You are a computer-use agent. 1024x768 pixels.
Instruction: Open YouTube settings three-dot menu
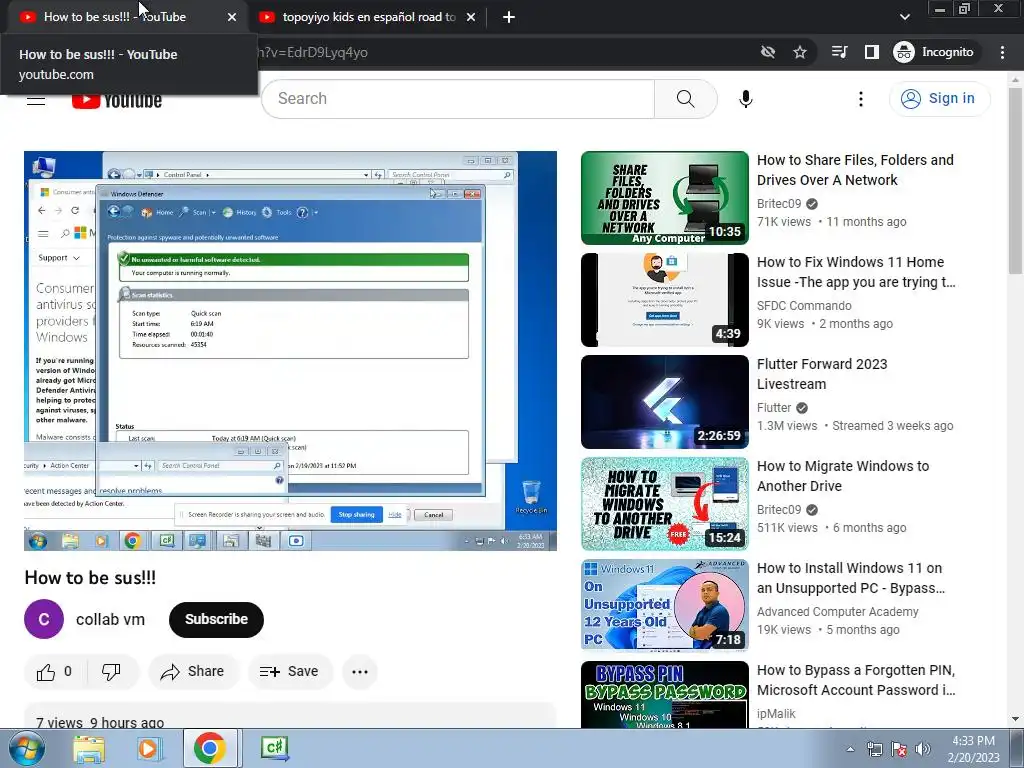point(861,99)
